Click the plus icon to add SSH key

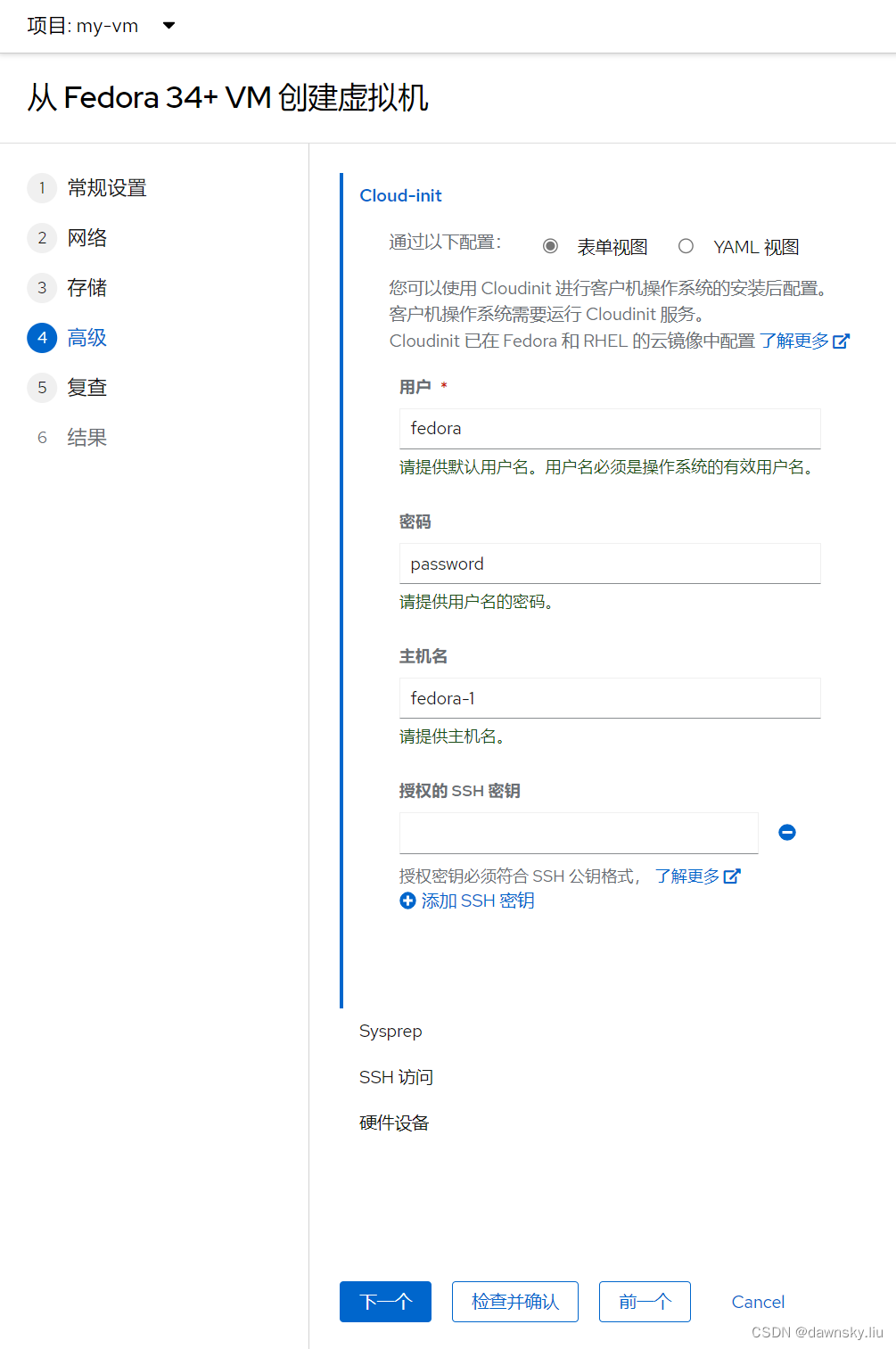pyautogui.click(x=407, y=901)
